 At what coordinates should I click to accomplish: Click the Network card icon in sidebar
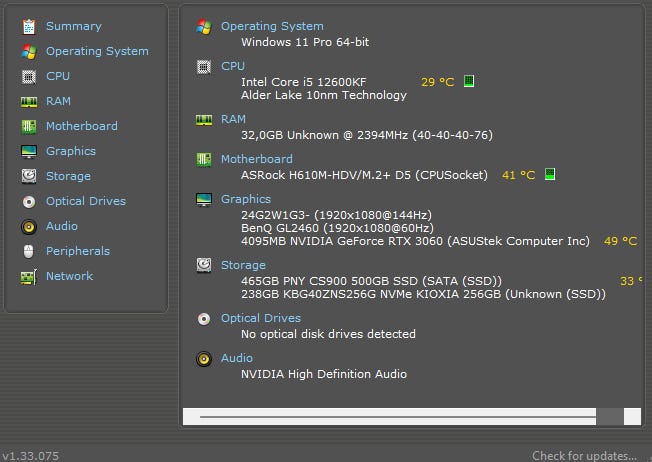pyautogui.click(x=29, y=277)
